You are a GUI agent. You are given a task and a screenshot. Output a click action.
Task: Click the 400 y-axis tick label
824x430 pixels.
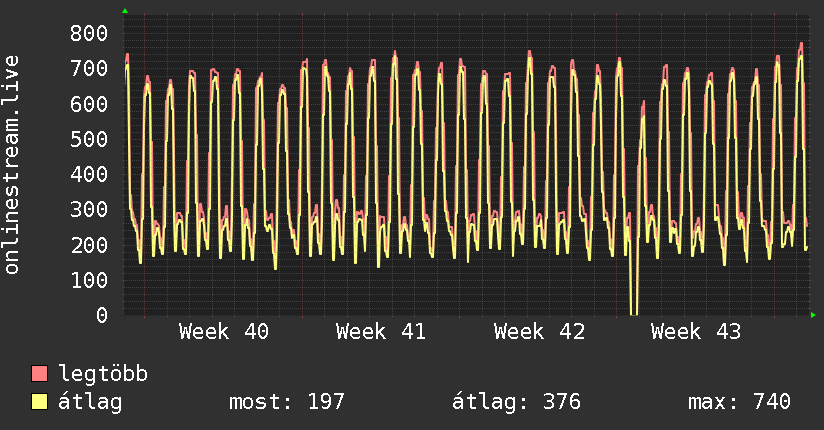tap(89, 174)
